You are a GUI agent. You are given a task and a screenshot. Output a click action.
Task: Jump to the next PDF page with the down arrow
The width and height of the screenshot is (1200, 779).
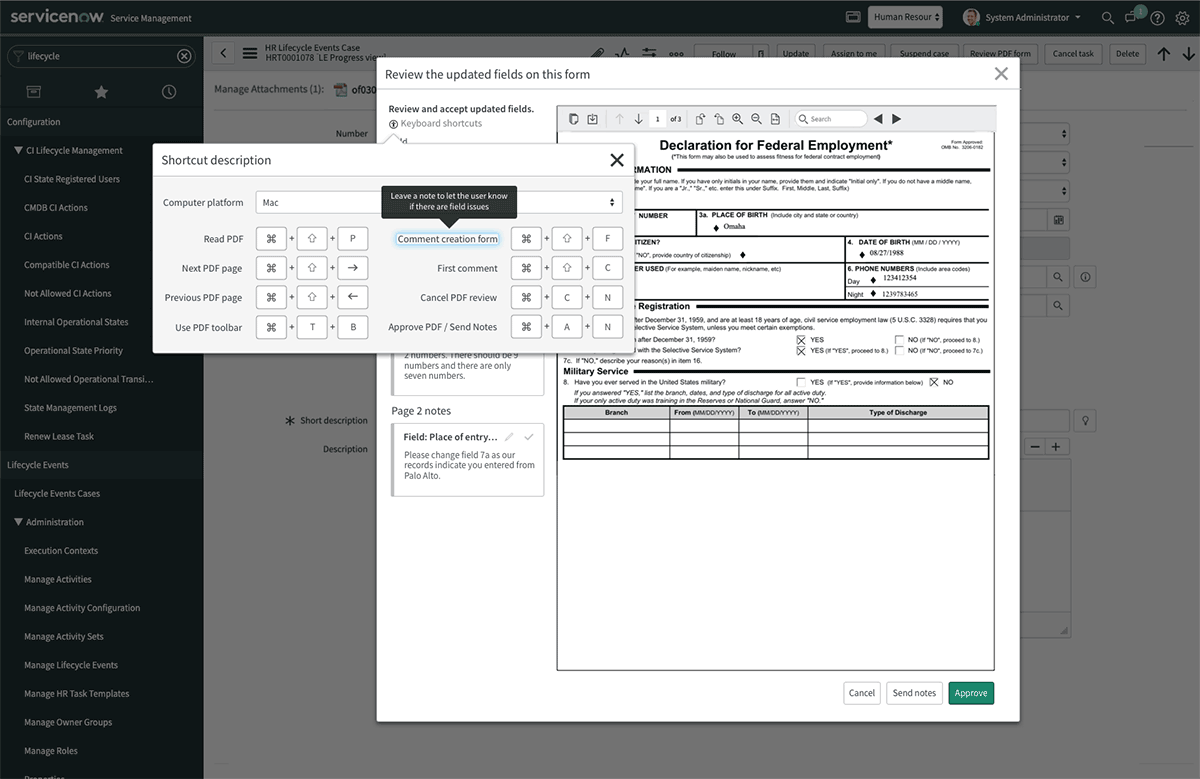[638, 118]
